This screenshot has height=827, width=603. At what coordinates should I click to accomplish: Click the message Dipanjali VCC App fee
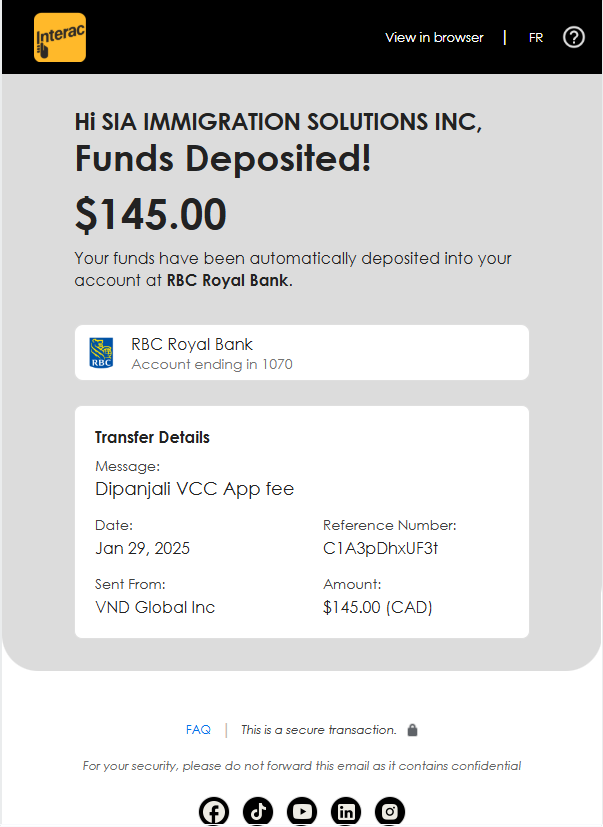coord(194,489)
